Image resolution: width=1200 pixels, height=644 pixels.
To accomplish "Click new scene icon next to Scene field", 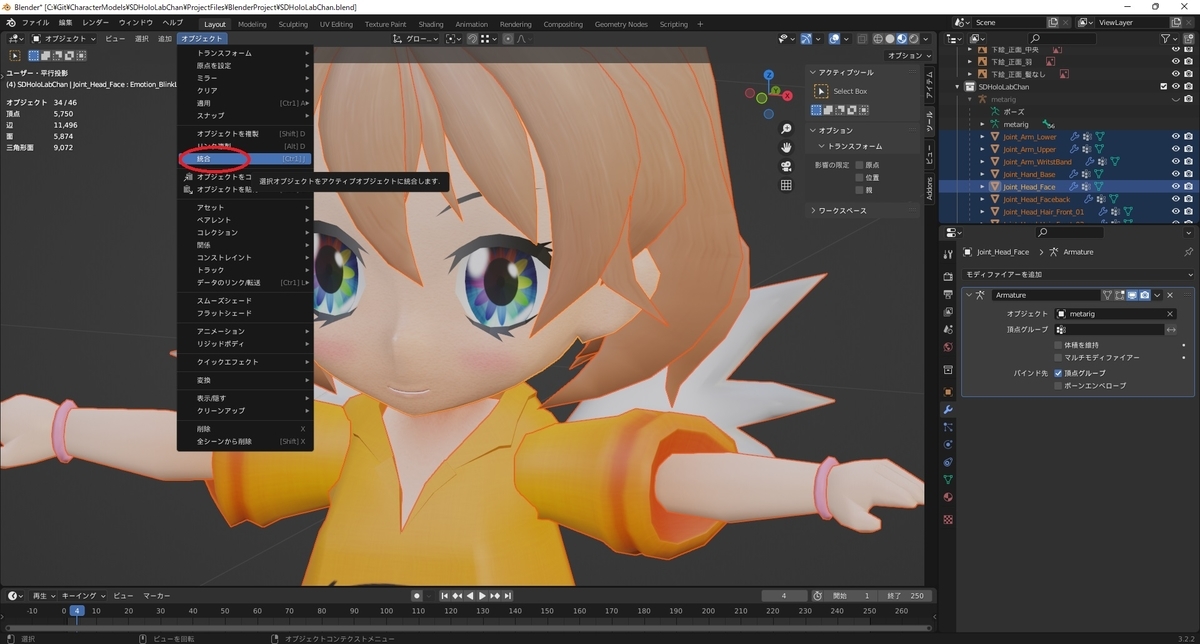I will (1053, 22).
